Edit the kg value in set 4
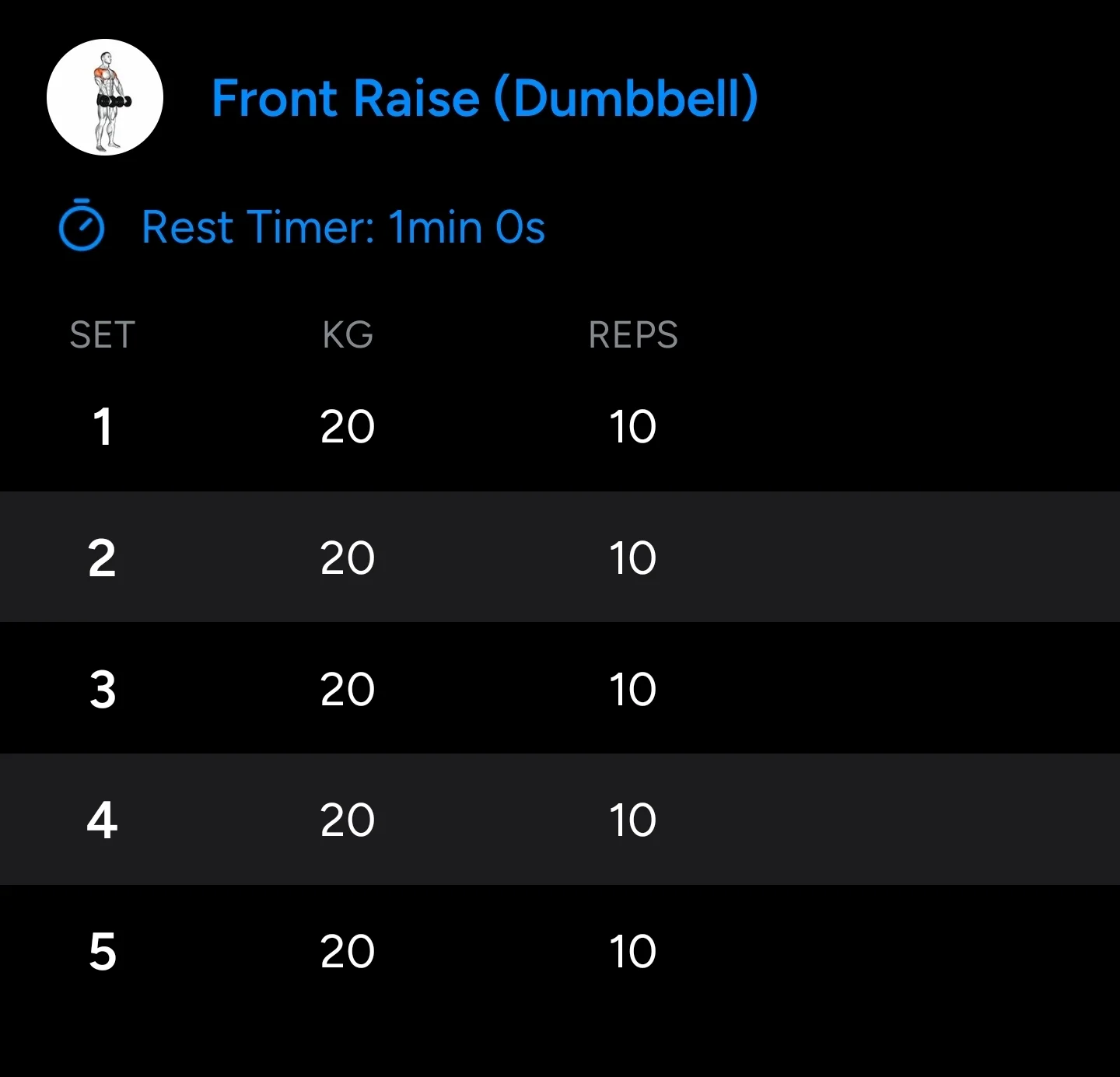The width and height of the screenshot is (1120, 1077). coord(348,820)
